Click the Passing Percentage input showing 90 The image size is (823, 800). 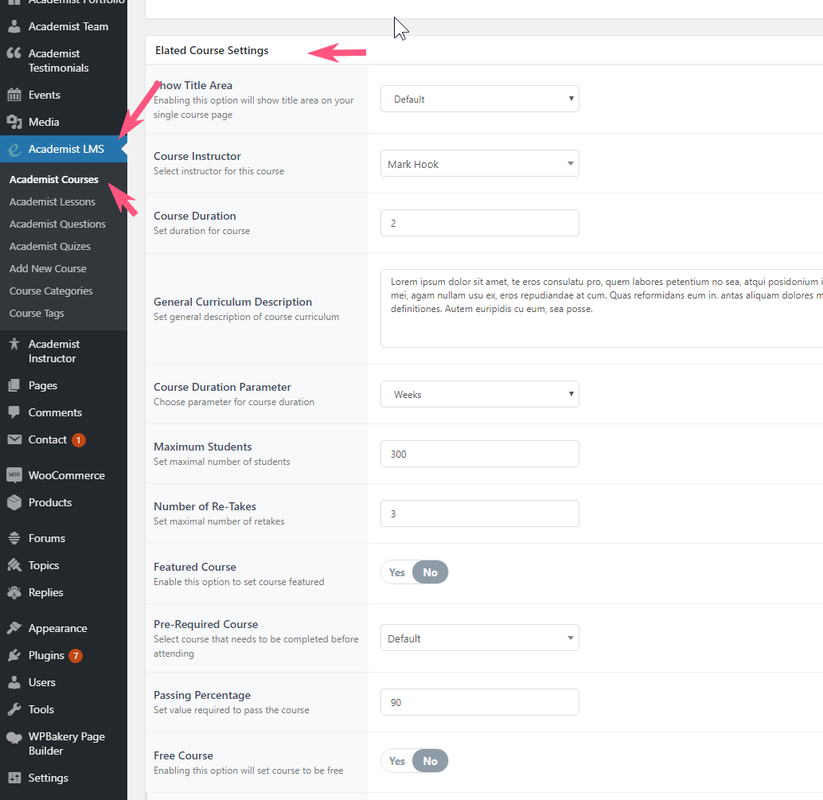click(x=480, y=702)
